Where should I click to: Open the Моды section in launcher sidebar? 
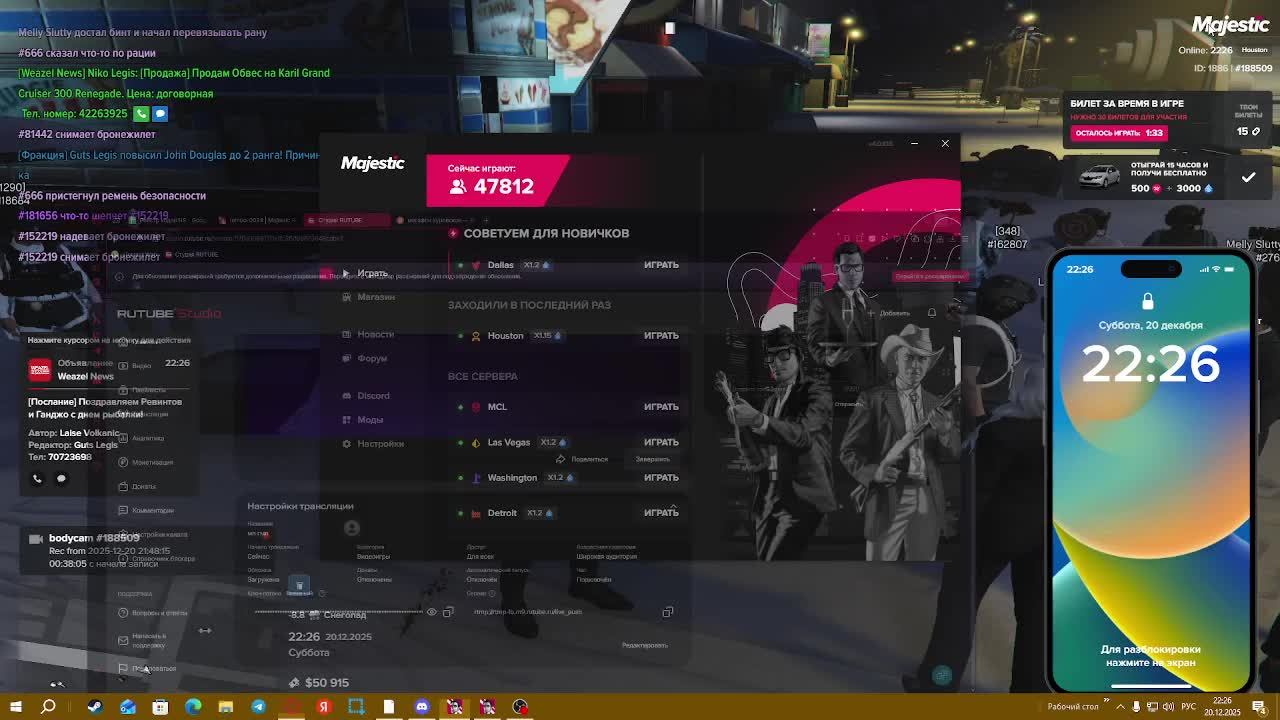[363, 420]
